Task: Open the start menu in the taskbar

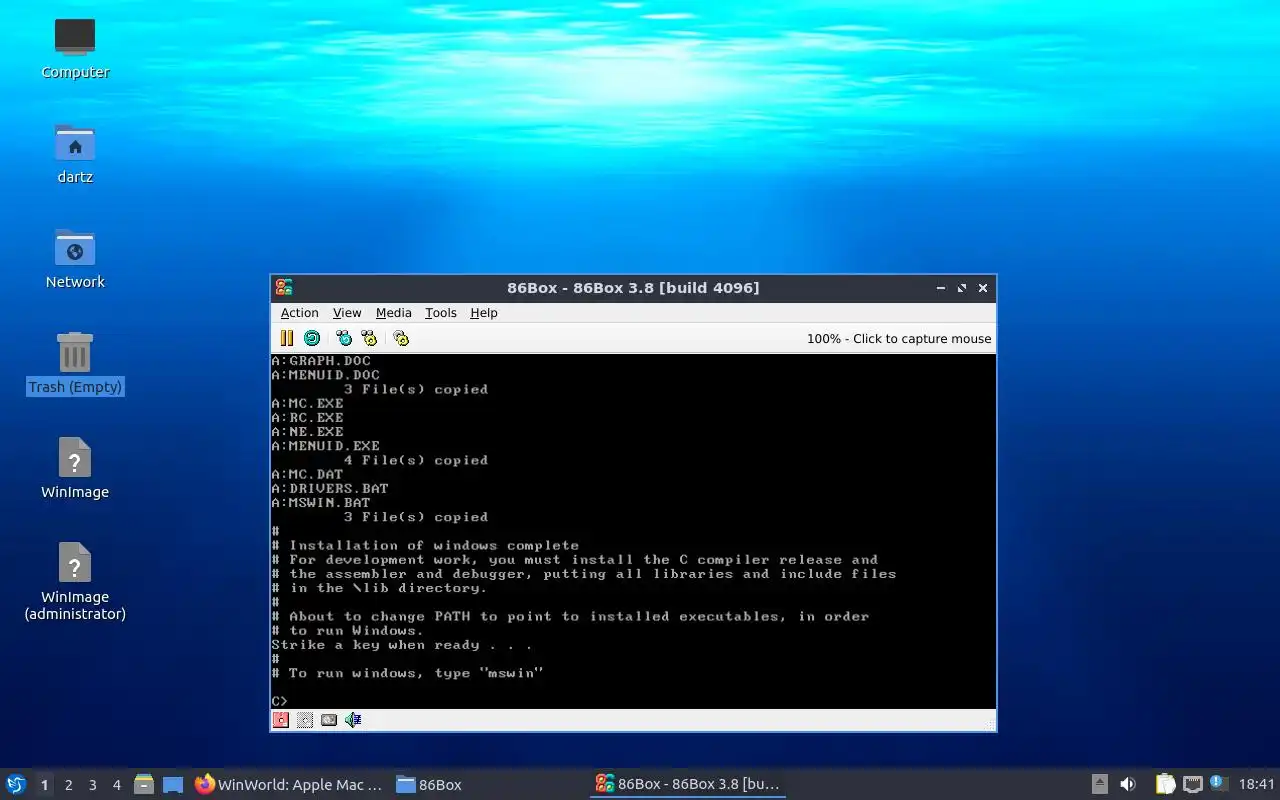Action: click(x=16, y=784)
